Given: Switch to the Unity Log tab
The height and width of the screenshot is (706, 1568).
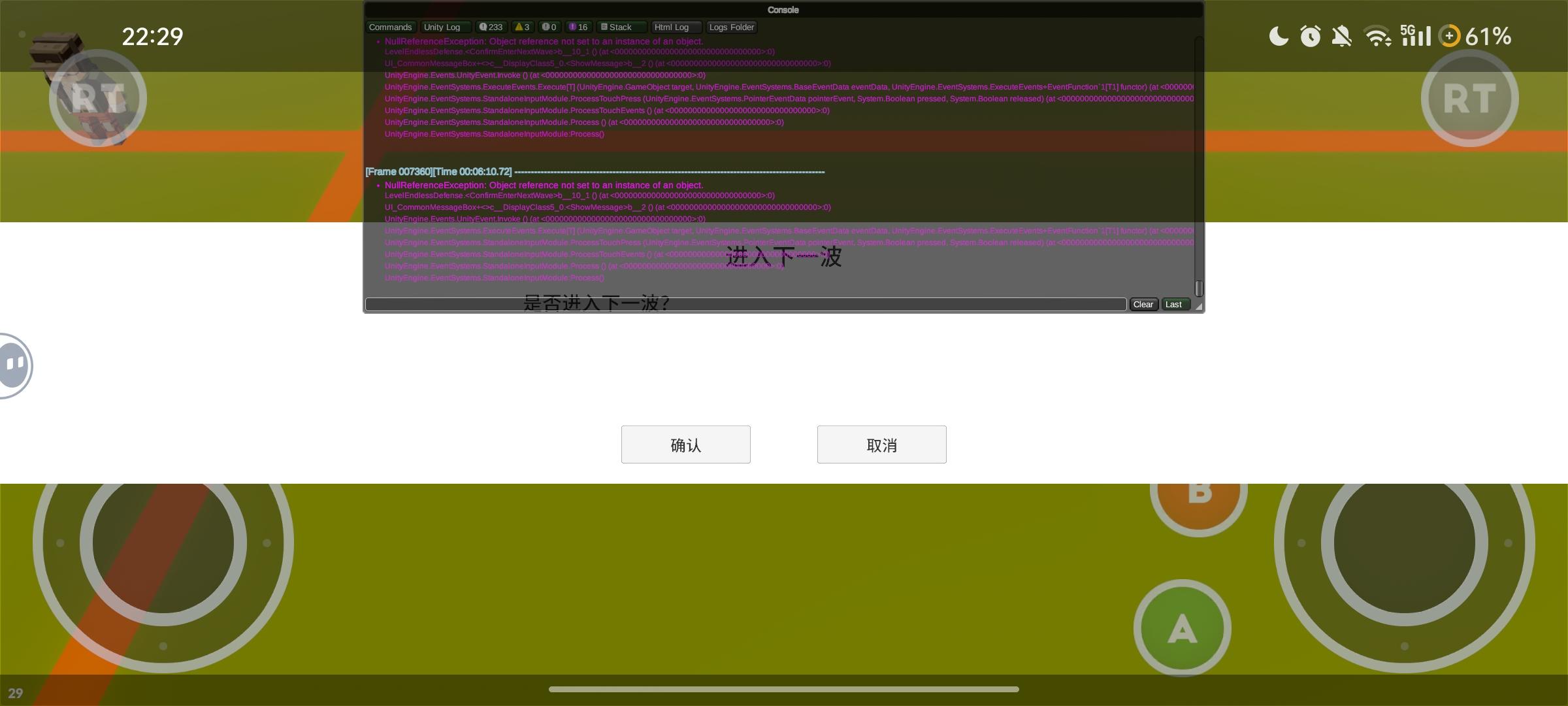Looking at the screenshot, I should [446, 27].
